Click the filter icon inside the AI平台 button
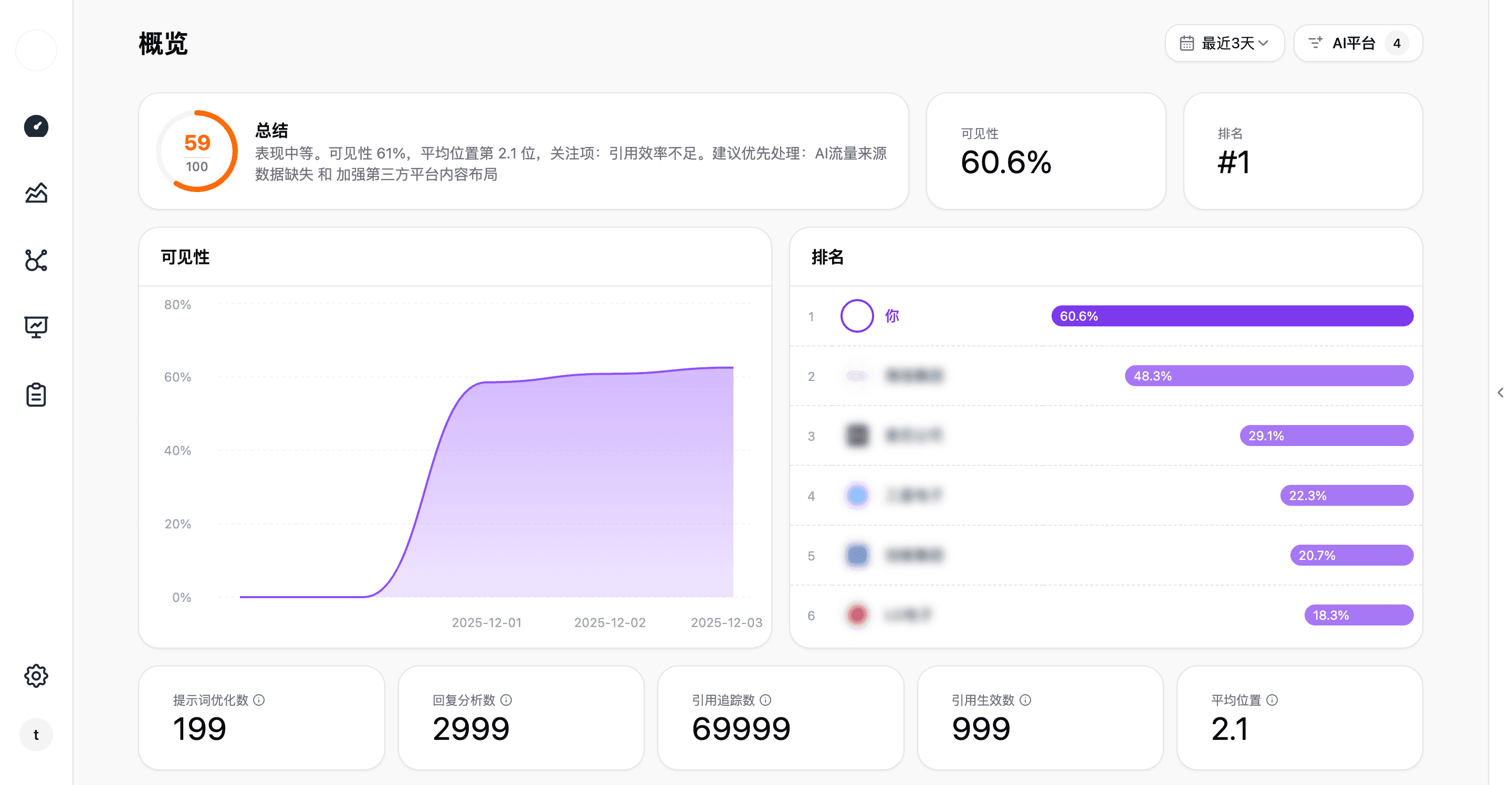The width and height of the screenshot is (1512, 785). pyautogui.click(x=1315, y=43)
